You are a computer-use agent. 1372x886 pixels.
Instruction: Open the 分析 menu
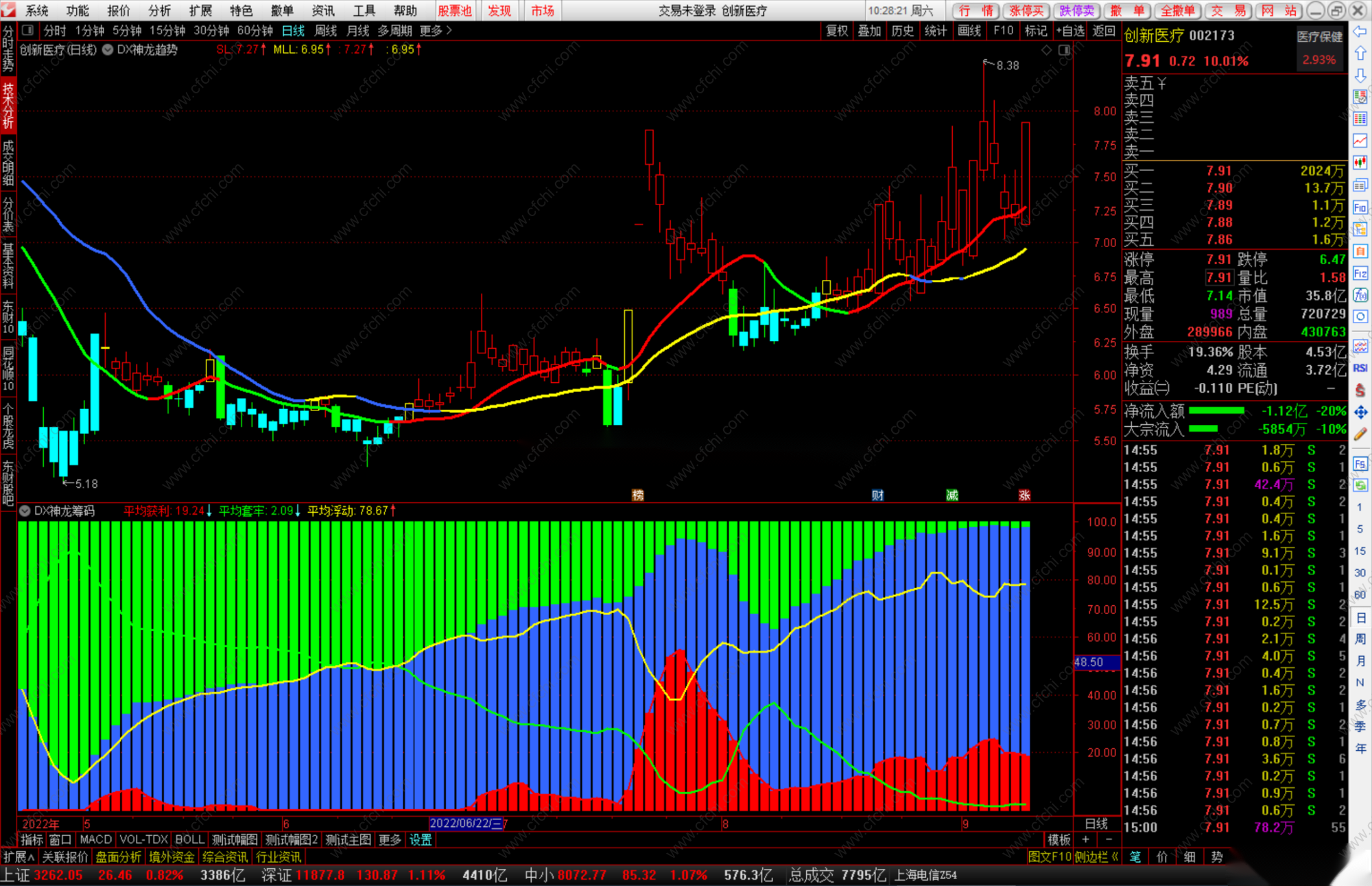159,10
